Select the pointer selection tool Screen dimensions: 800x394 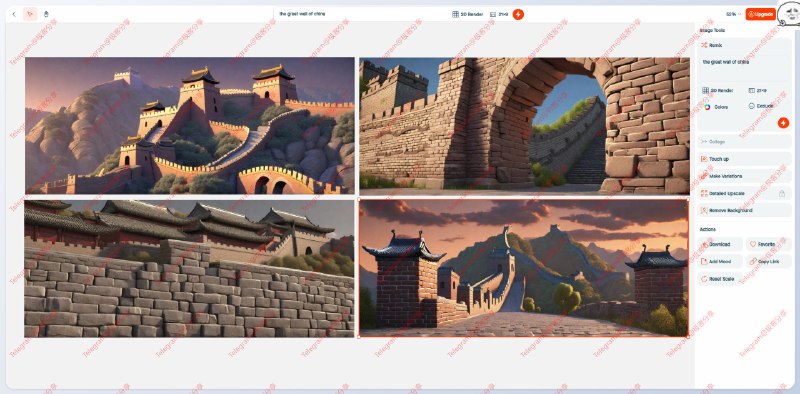tap(30, 14)
